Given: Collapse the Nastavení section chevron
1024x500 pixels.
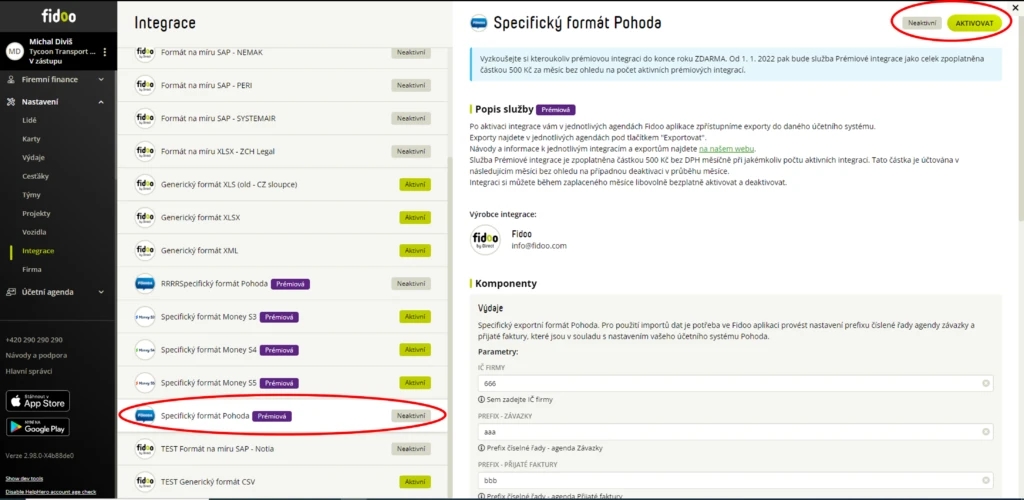Looking at the screenshot, I should [101, 102].
